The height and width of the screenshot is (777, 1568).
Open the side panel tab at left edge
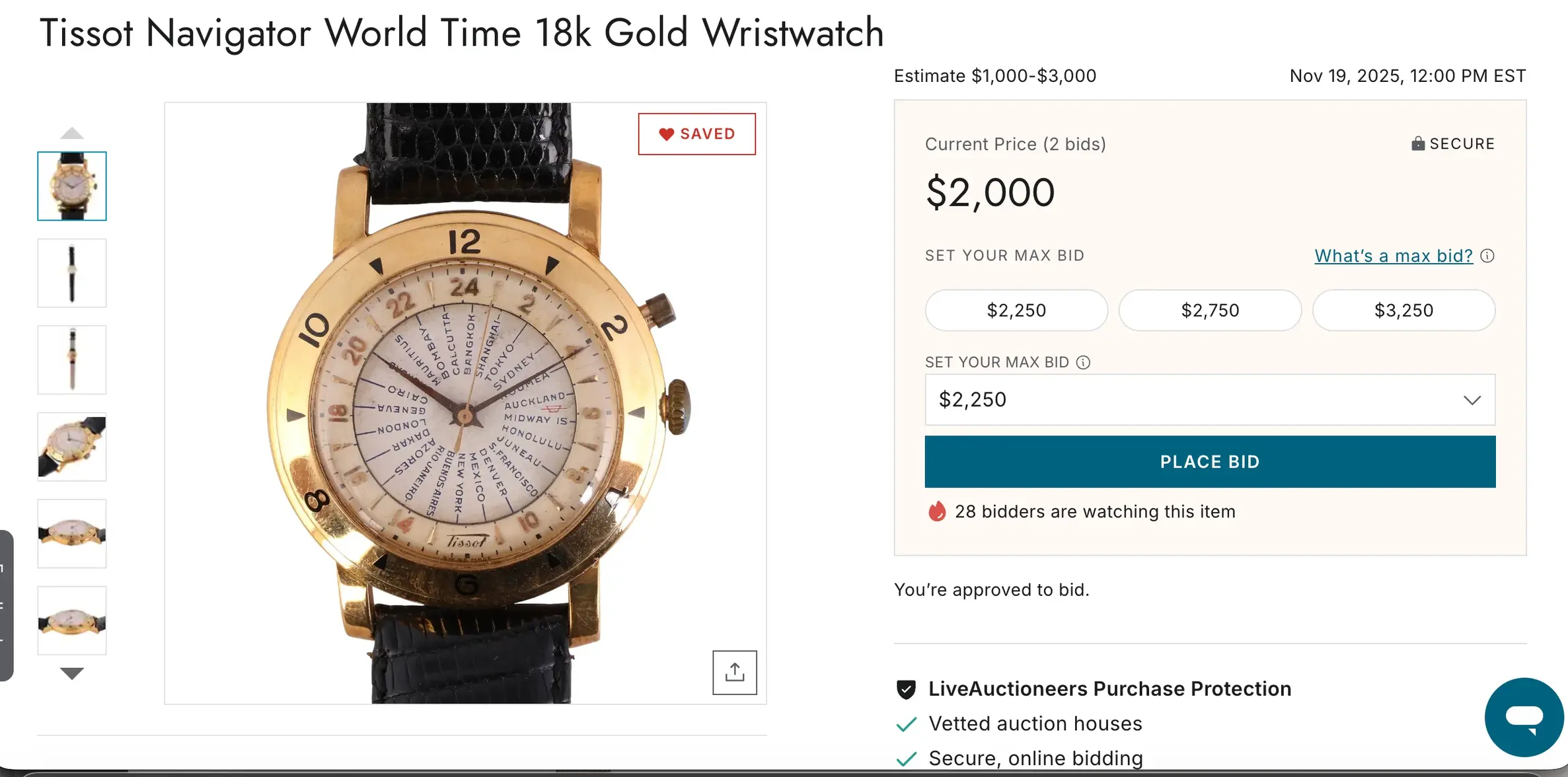(6, 605)
